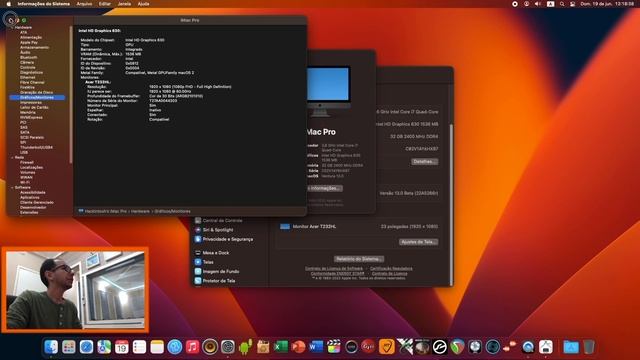Click Mais Informações... button in About window

(x=324, y=188)
